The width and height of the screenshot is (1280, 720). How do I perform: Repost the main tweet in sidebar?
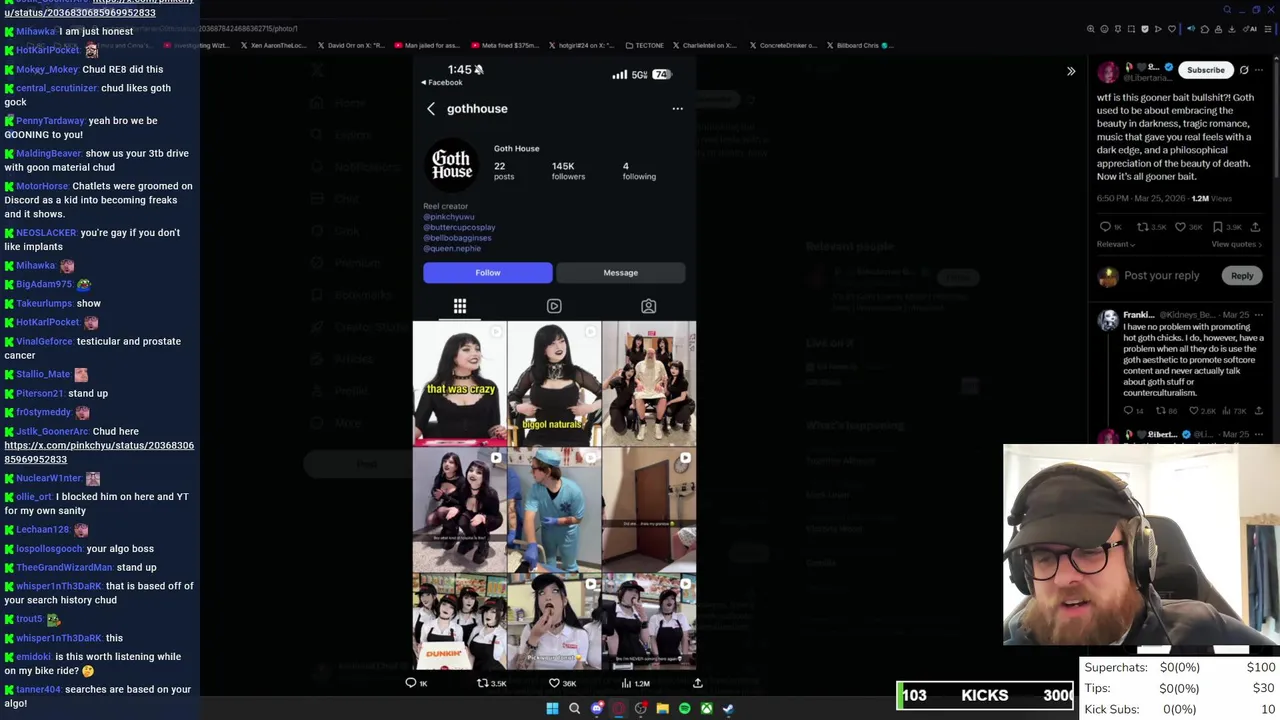pos(1143,227)
